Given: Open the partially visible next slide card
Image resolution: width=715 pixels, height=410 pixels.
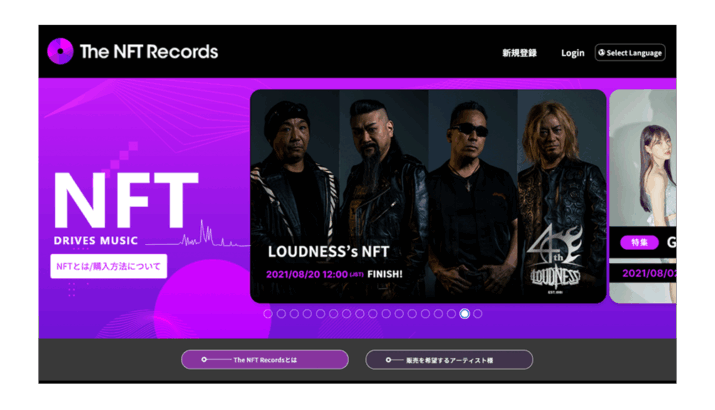Looking at the screenshot, I should pyautogui.click(x=643, y=196).
